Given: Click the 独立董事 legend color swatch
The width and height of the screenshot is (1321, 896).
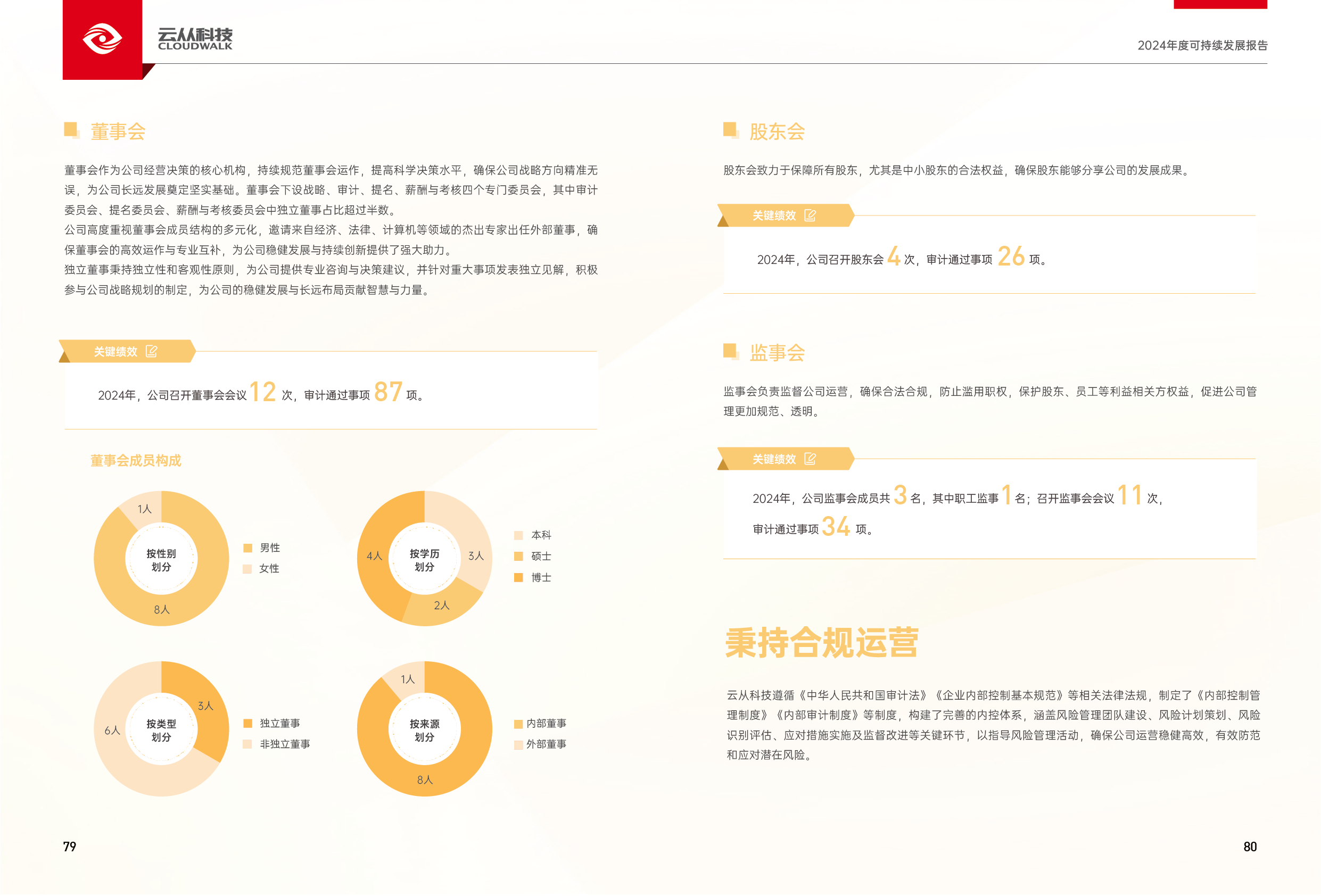Looking at the screenshot, I should coord(248,723).
